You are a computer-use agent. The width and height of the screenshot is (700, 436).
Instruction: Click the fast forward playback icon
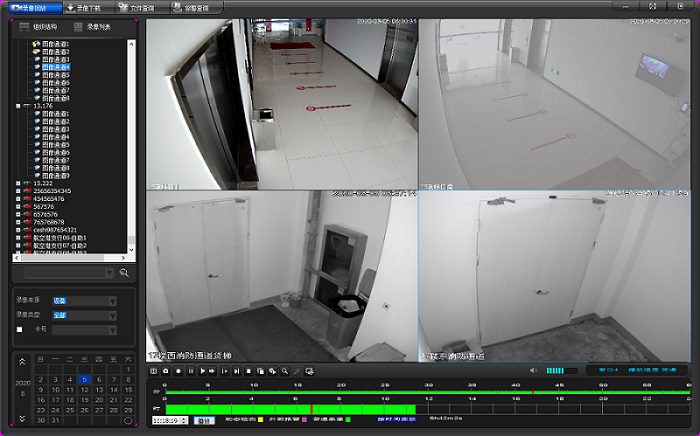pos(213,371)
